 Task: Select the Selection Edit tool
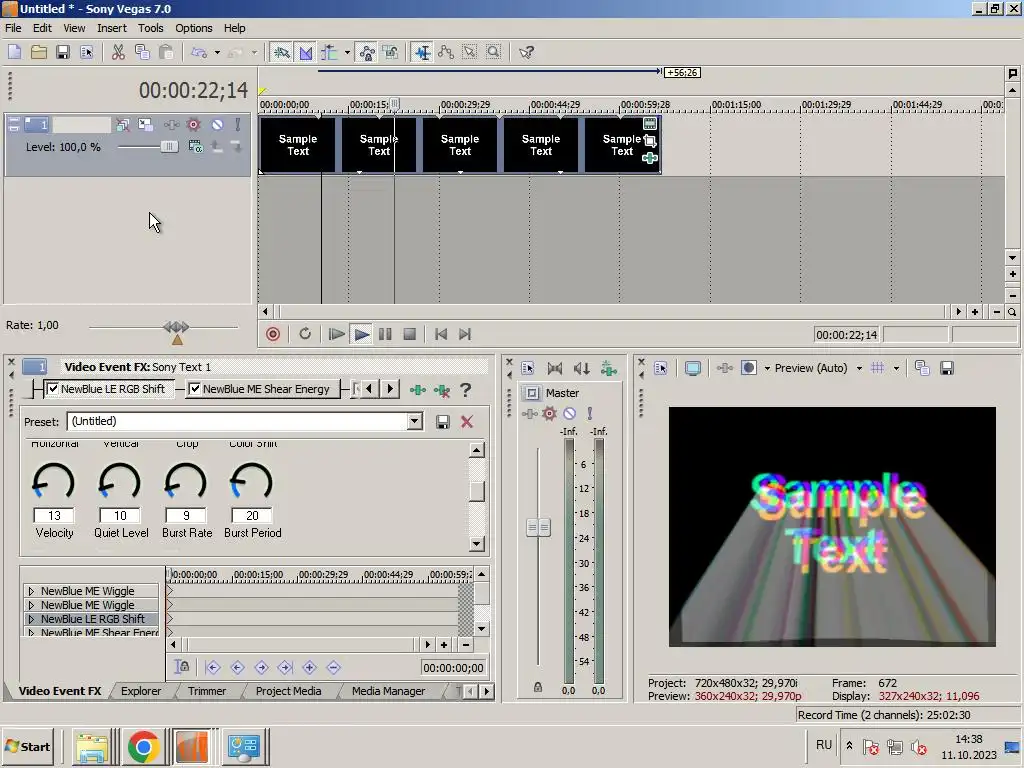pyautogui.click(x=470, y=52)
